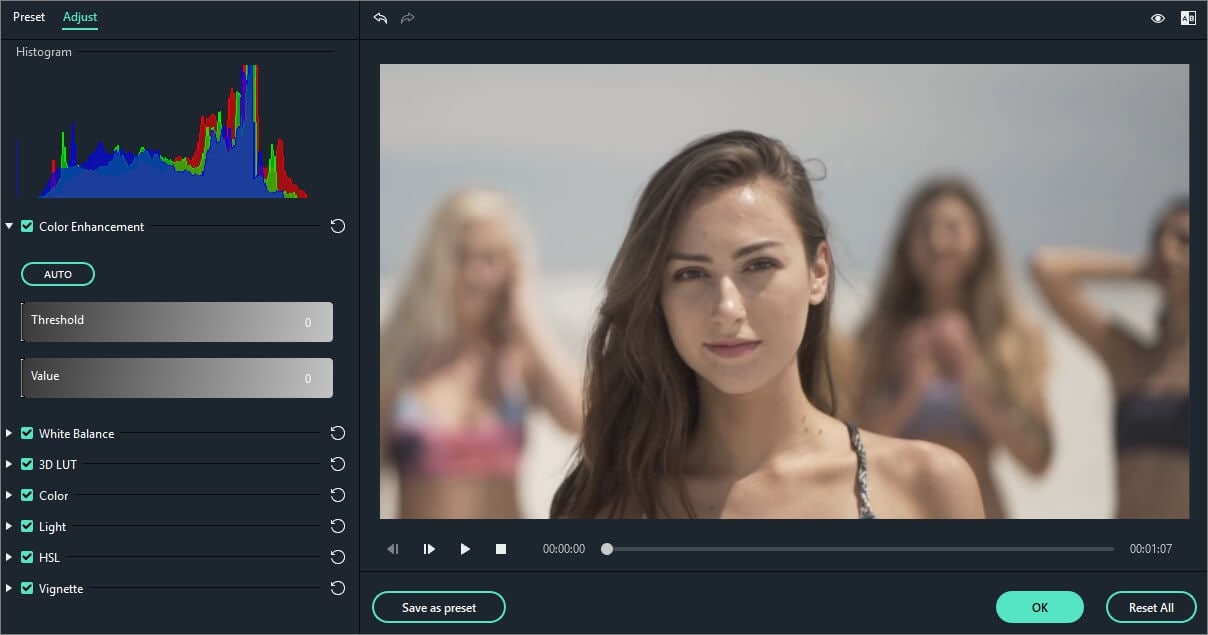Open the A/B comparison view

coord(1188,18)
